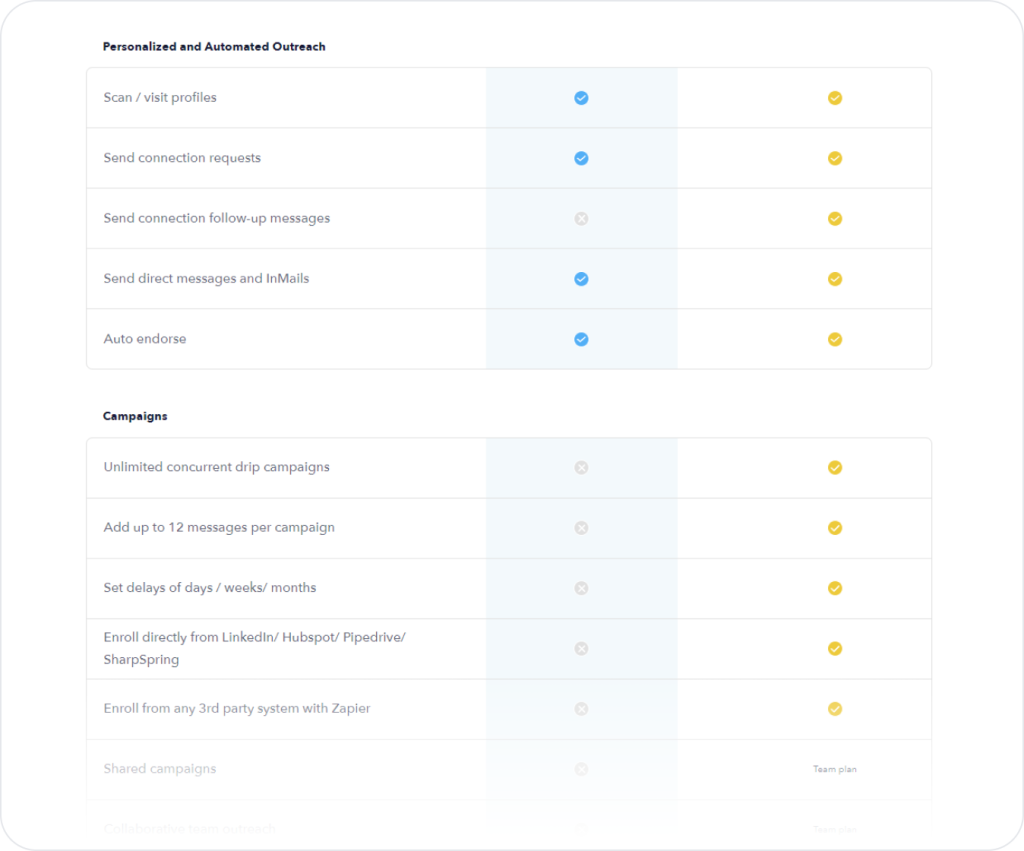
Task: Click gray X for Enroll from Zapier row
Action: (581, 709)
